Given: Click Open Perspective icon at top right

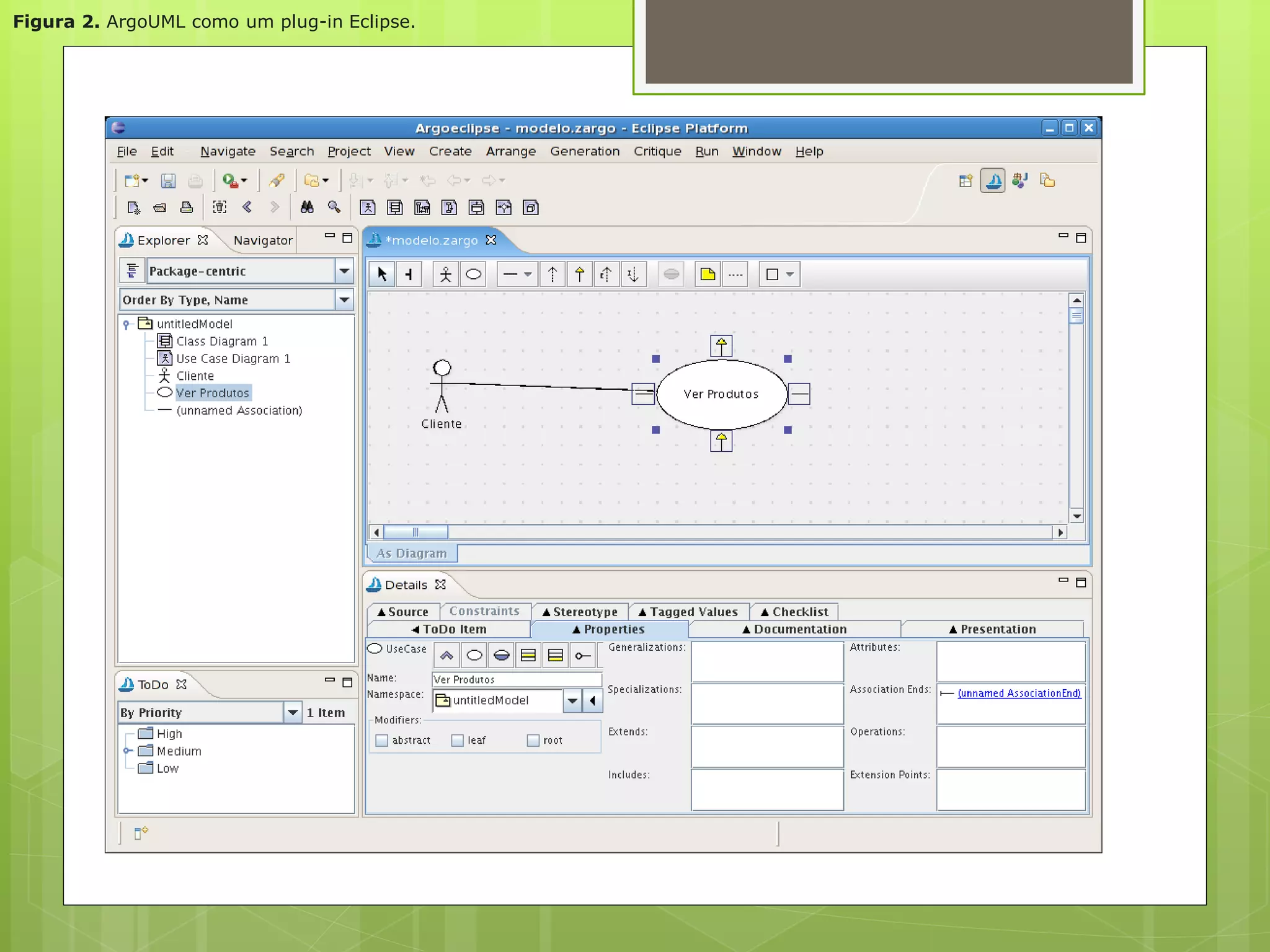Looking at the screenshot, I should click(x=966, y=180).
